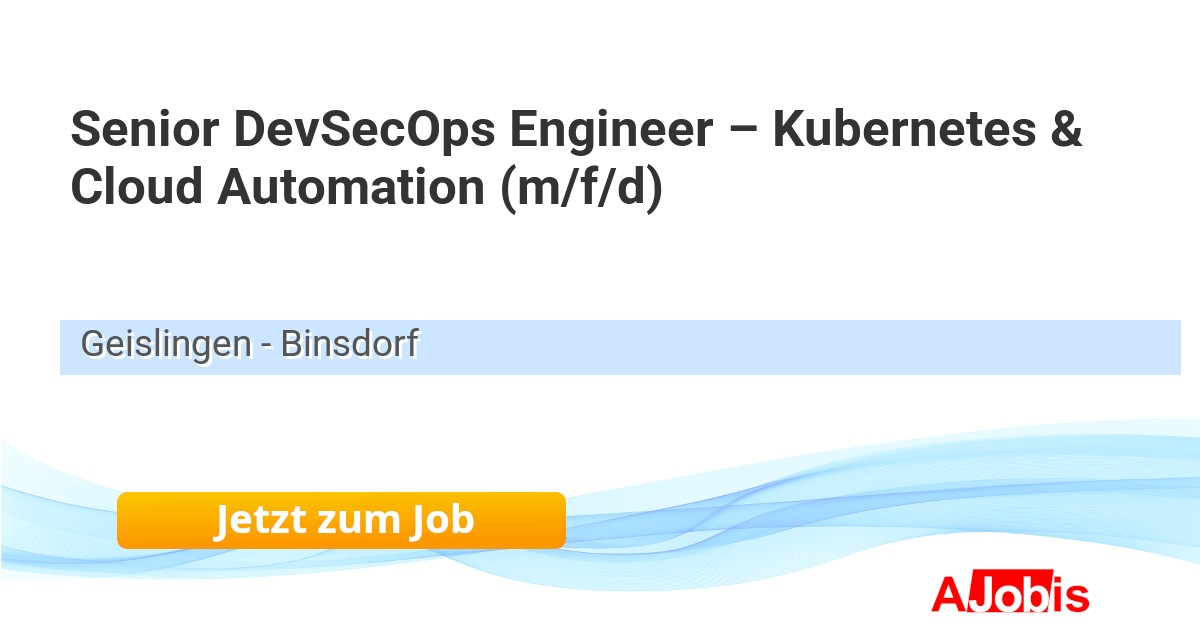Image resolution: width=1200 pixels, height=630 pixels.
Task: Click the empty light blue location bar area
Action: (x=800, y=347)
